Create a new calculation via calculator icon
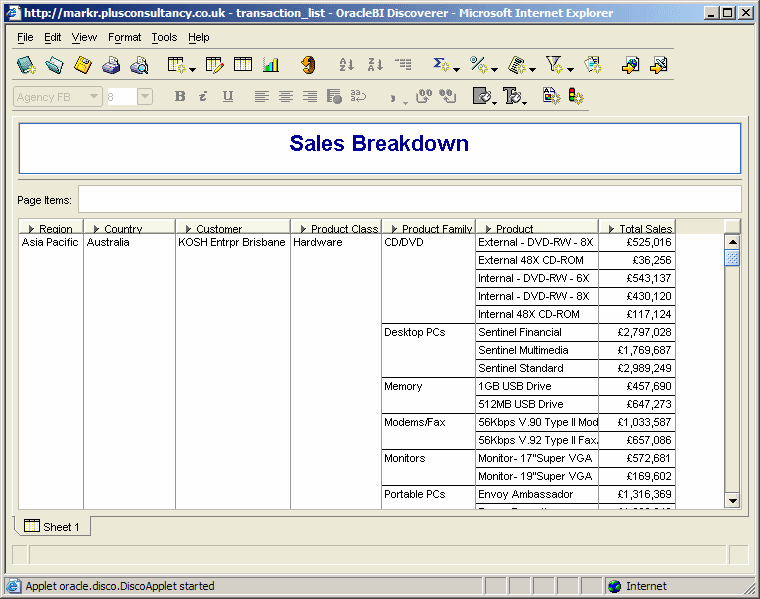The image size is (760, 599). 517,65
